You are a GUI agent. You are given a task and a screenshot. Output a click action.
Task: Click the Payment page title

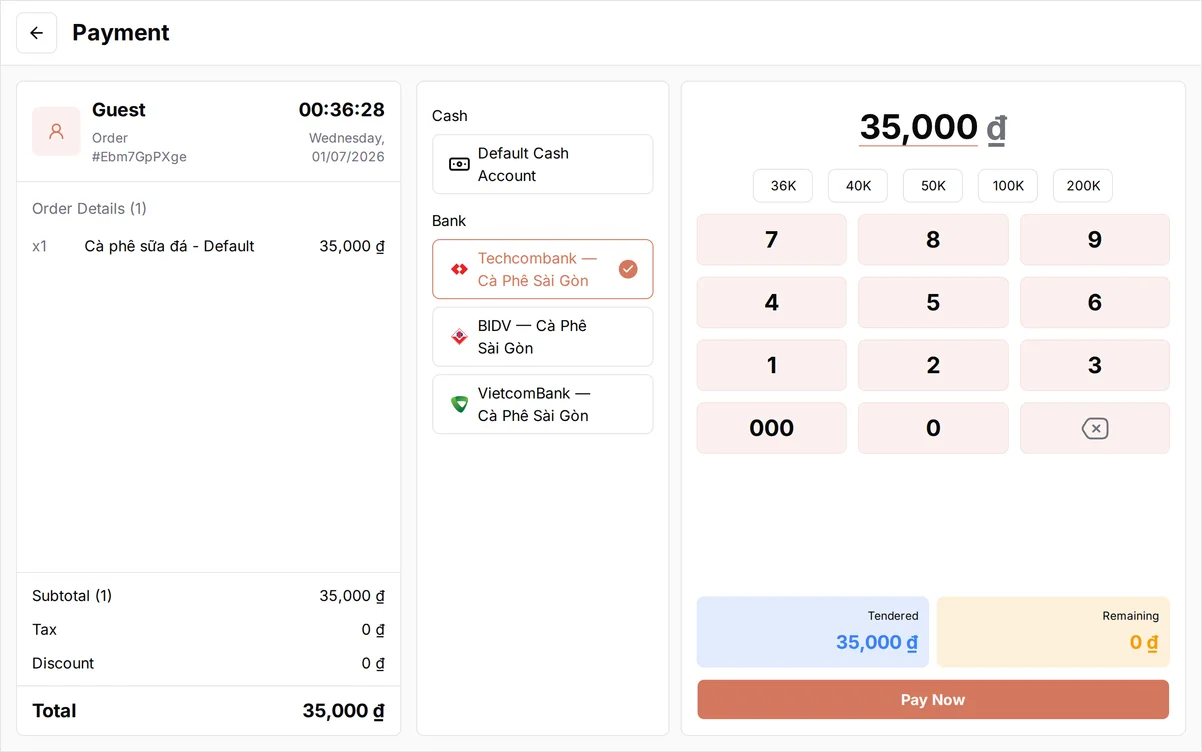121,33
